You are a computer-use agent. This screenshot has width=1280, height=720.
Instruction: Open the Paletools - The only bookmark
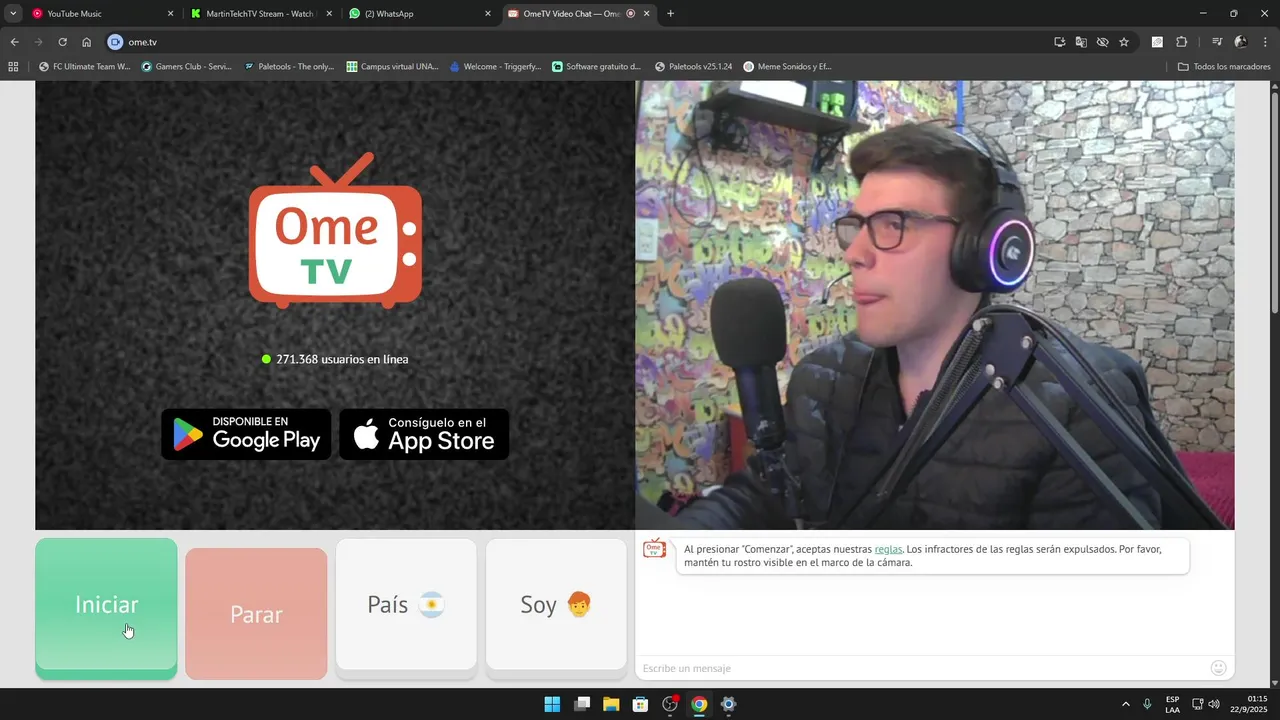click(x=289, y=67)
